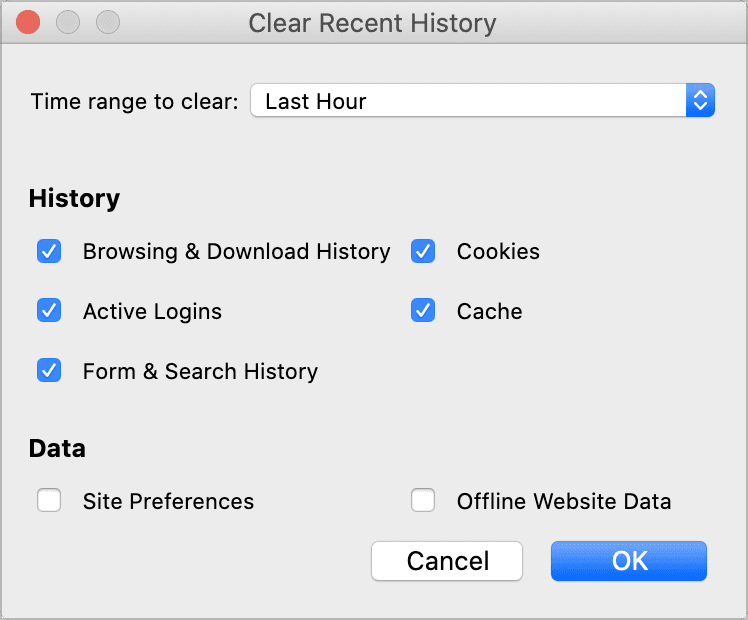Open the 'Last Hour' time range selector
Image resolution: width=748 pixels, height=620 pixels.
coord(468,101)
